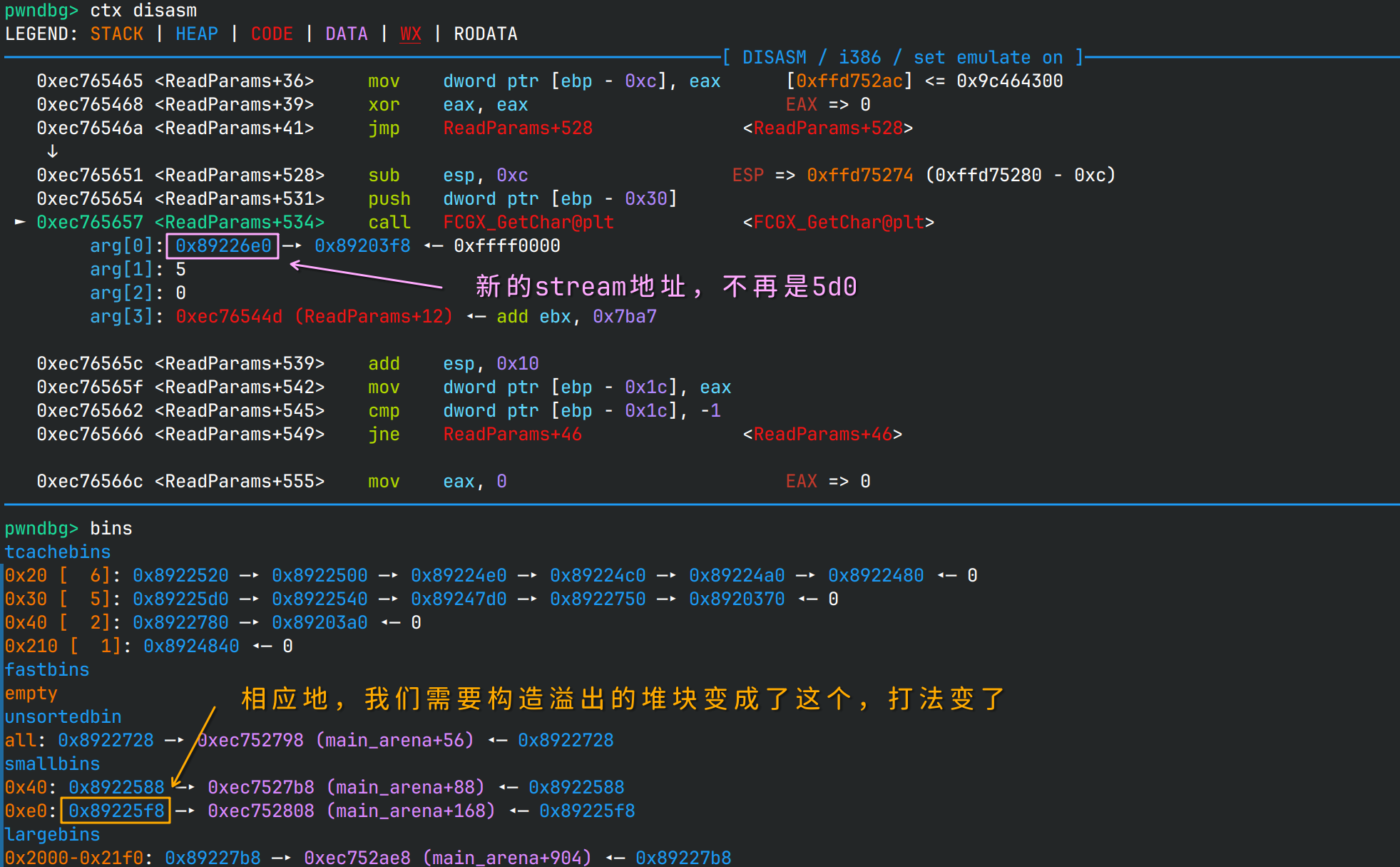Screen dimensions: 1400x867
Task: Click the HEAP legend label
Action: [x=197, y=34]
